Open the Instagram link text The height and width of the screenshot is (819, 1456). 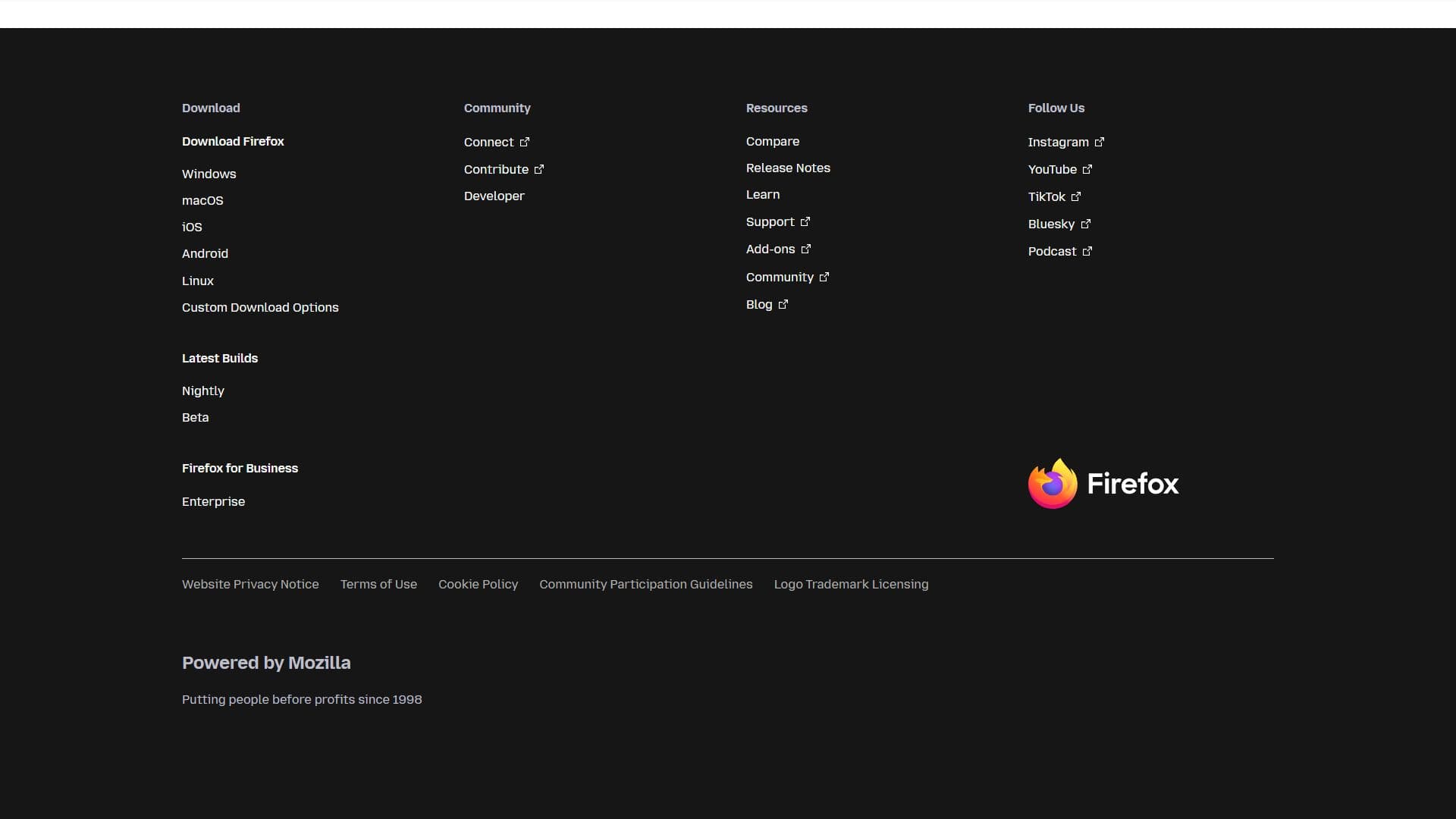tap(1058, 142)
